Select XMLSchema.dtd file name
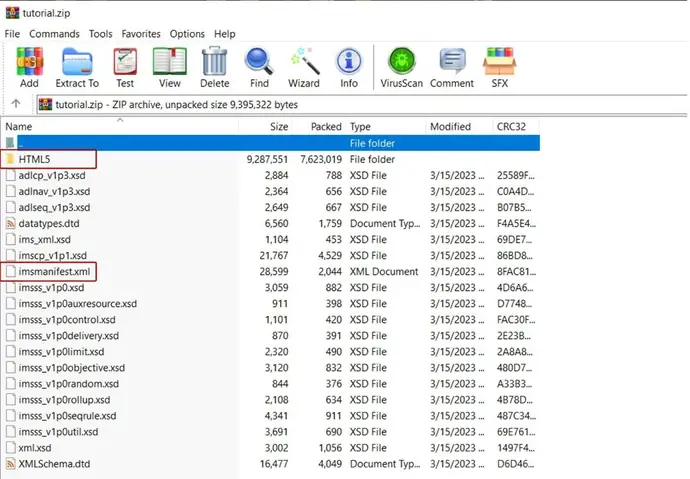This screenshot has width=690, height=479. pos(54,464)
